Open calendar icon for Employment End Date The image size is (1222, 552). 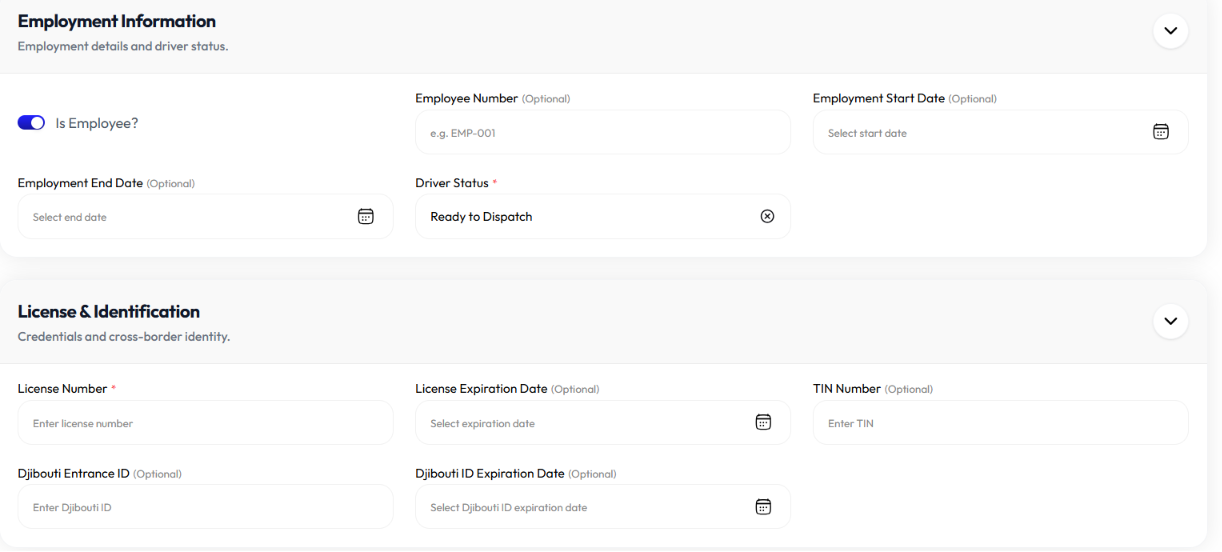click(x=366, y=216)
